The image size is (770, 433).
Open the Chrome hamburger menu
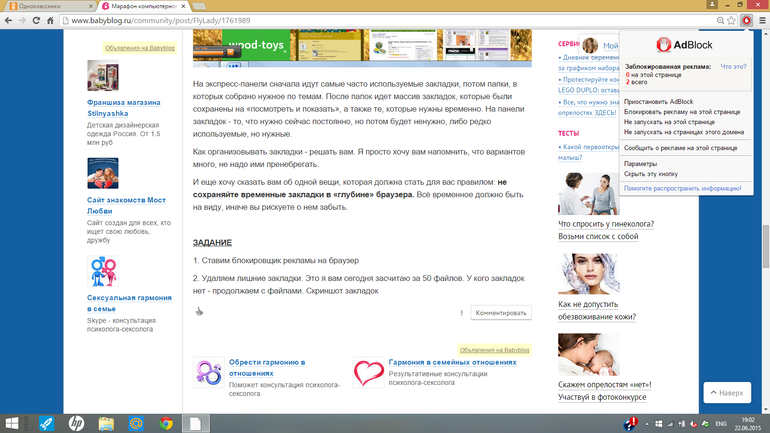pos(762,20)
